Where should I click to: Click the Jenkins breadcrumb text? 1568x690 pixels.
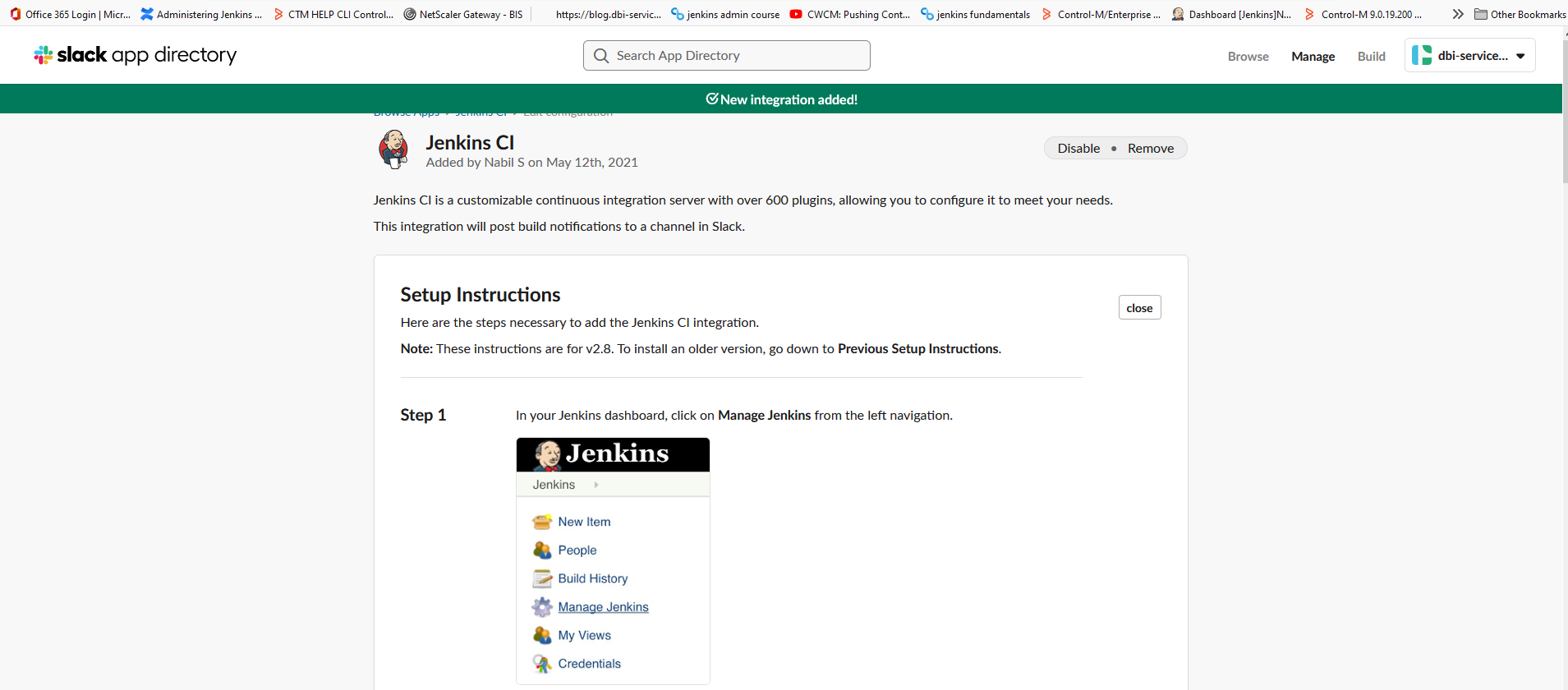coord(553,485)
